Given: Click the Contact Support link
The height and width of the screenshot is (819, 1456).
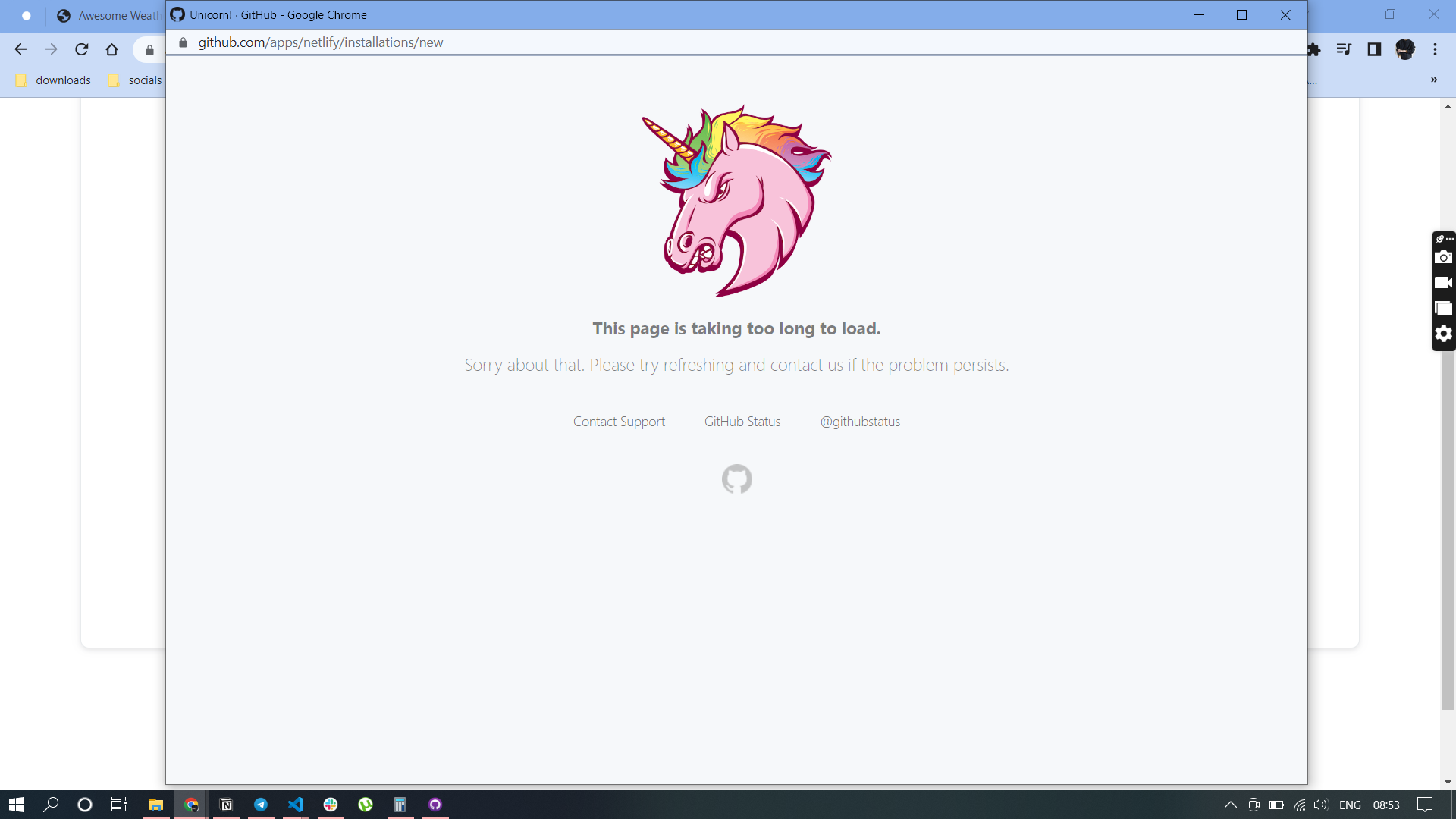Looking at the screenshot, I should pos(619,422).
